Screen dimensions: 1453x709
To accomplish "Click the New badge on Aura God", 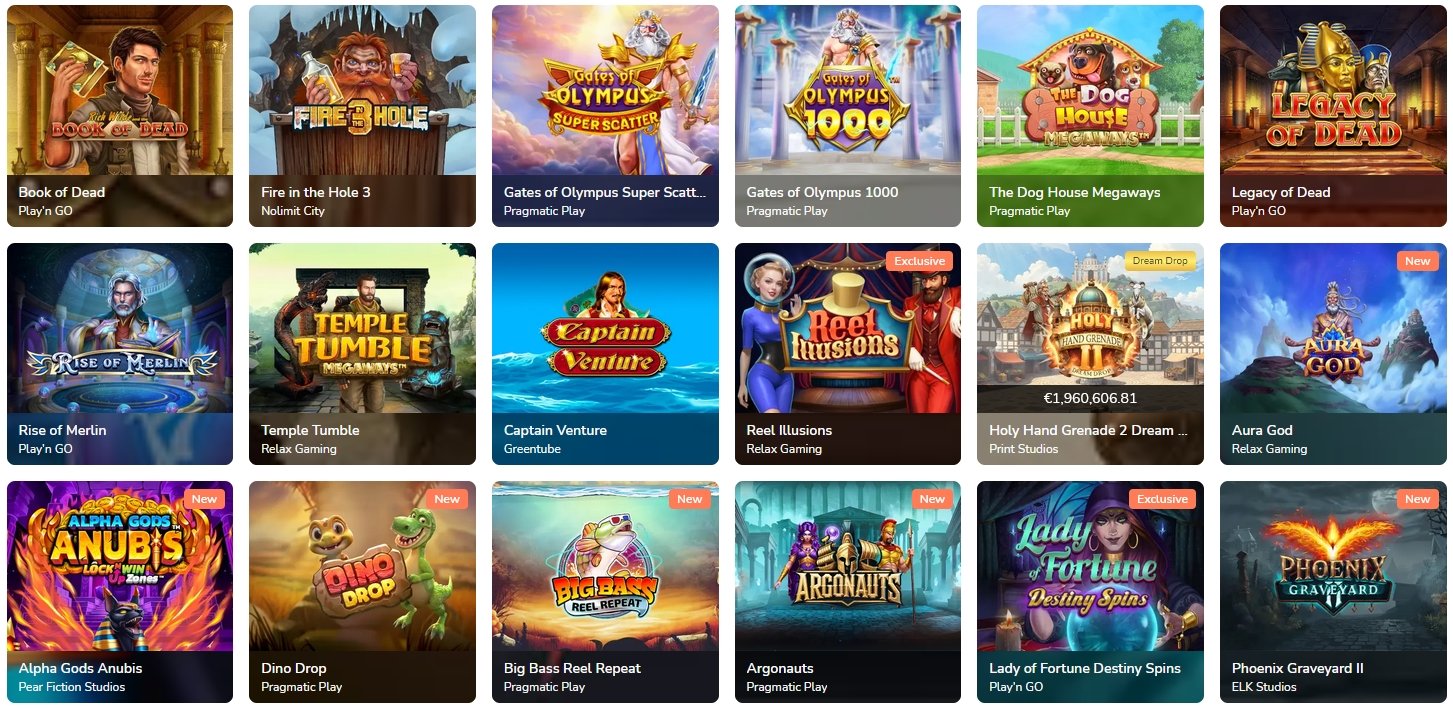I will [1417, 261].
